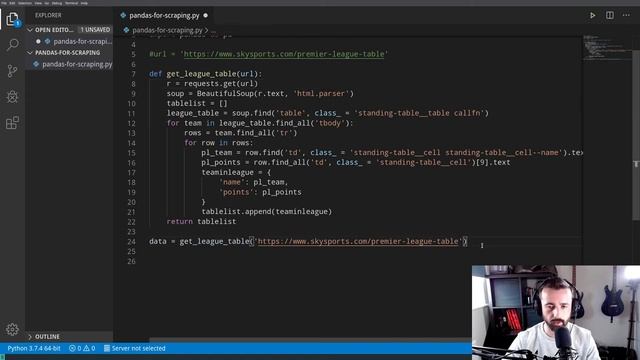Open the Explorer view in activity bar
Viewport: 640px width, 360px height.
pos(12,19)
